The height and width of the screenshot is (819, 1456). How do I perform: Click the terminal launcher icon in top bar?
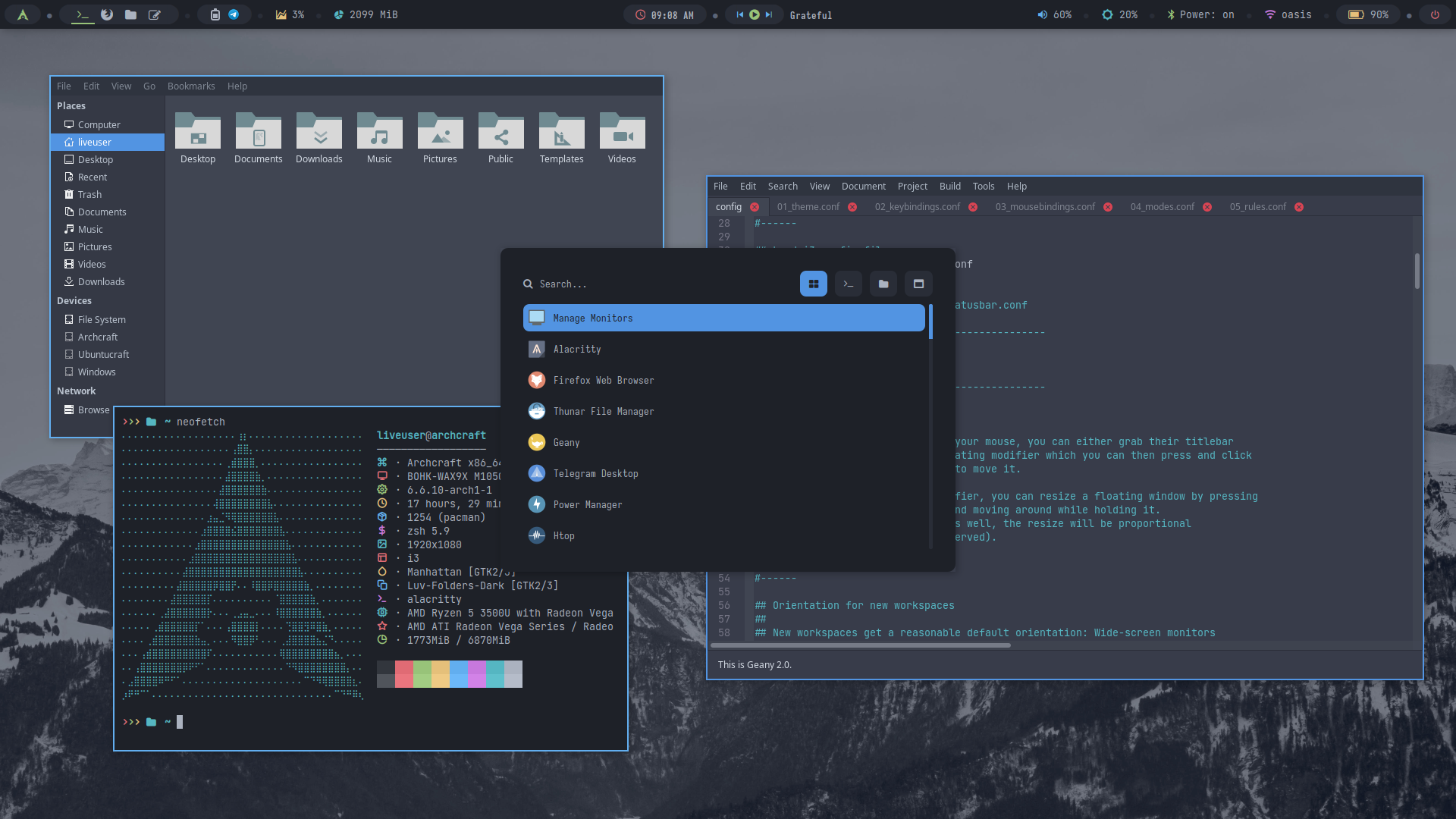point(83,14)
